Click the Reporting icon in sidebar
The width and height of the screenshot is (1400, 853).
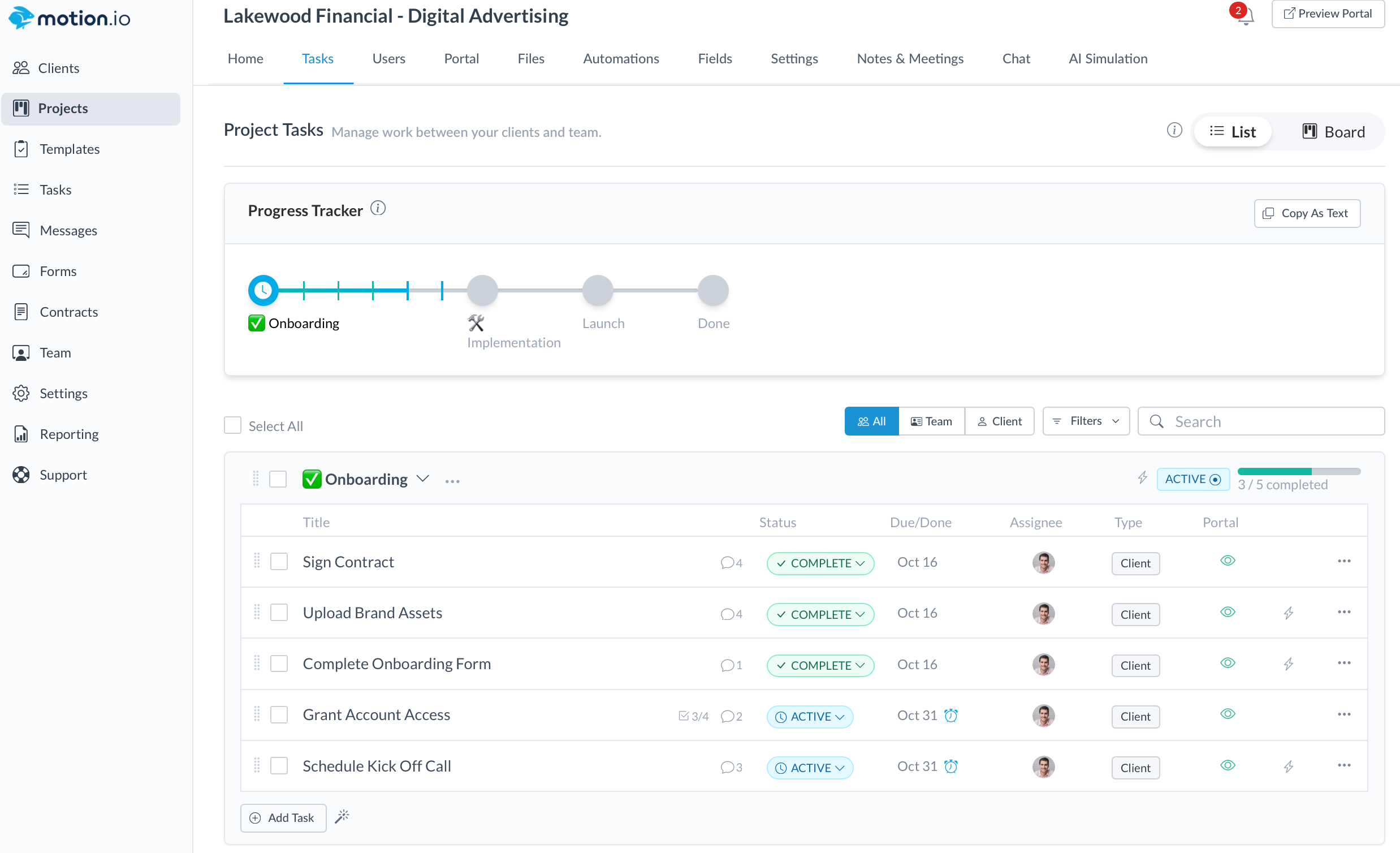21,434
